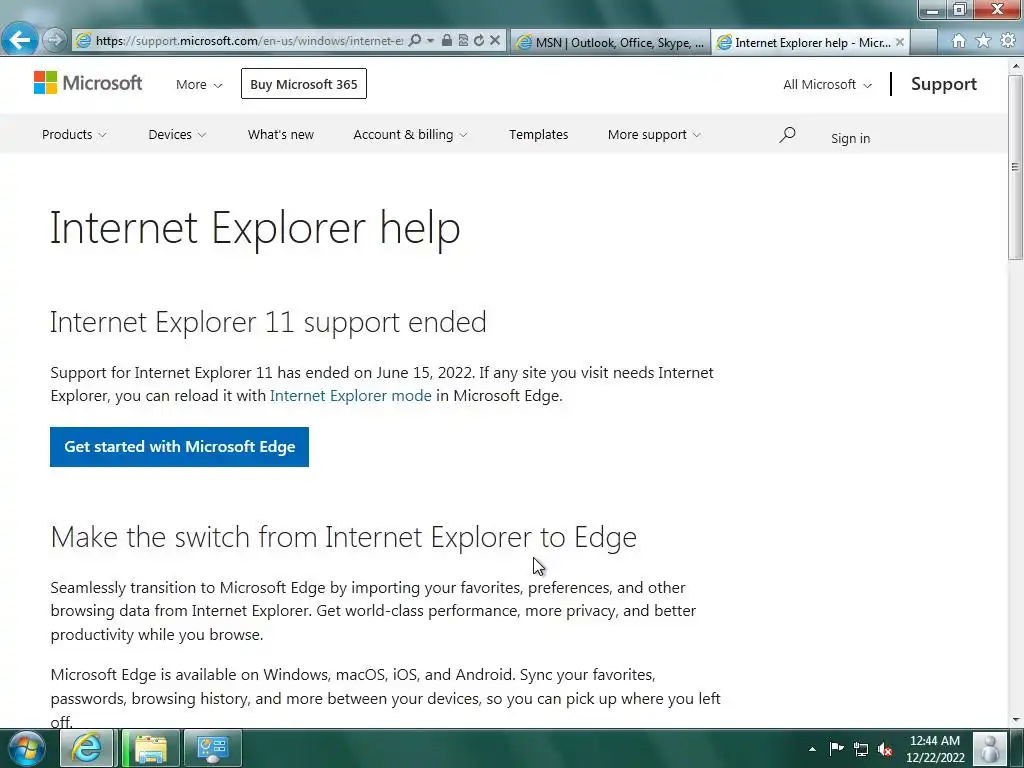This screenshot has width=1024, height=768.
Task: Open a new tab with the blank tab button
Action: pyautogui.click(x=923, y=42)
